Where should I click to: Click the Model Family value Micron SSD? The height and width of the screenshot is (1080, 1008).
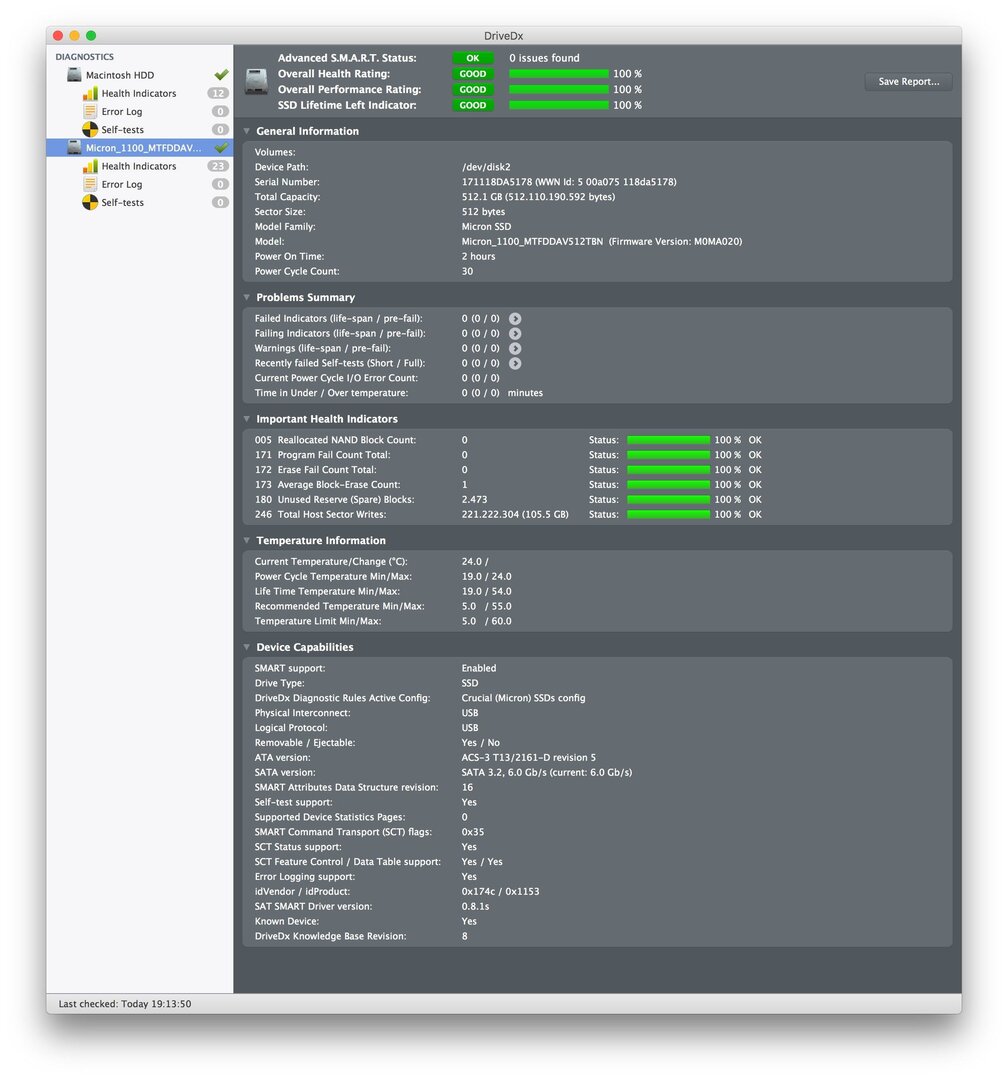[x=486, y=227]
